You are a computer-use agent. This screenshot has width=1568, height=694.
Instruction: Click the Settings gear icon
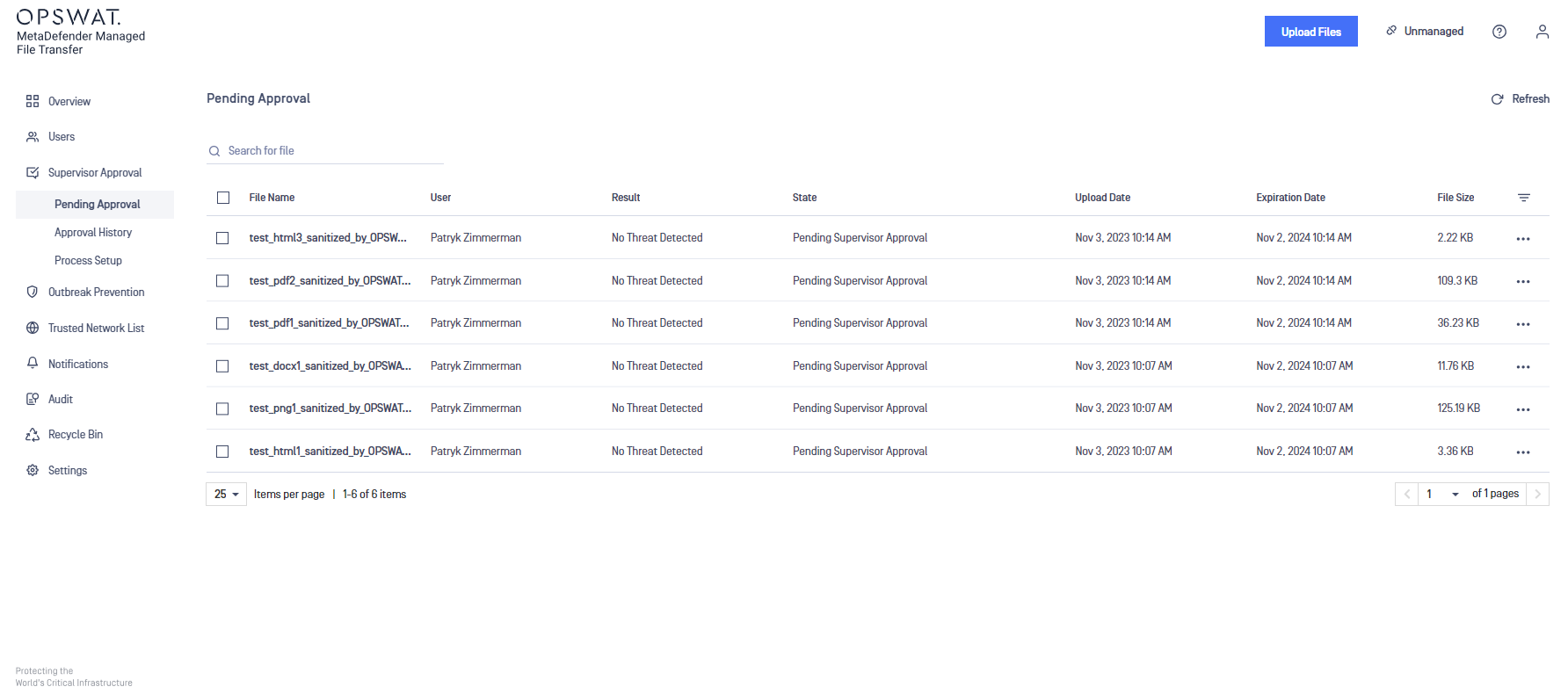[x=33, y=470]
